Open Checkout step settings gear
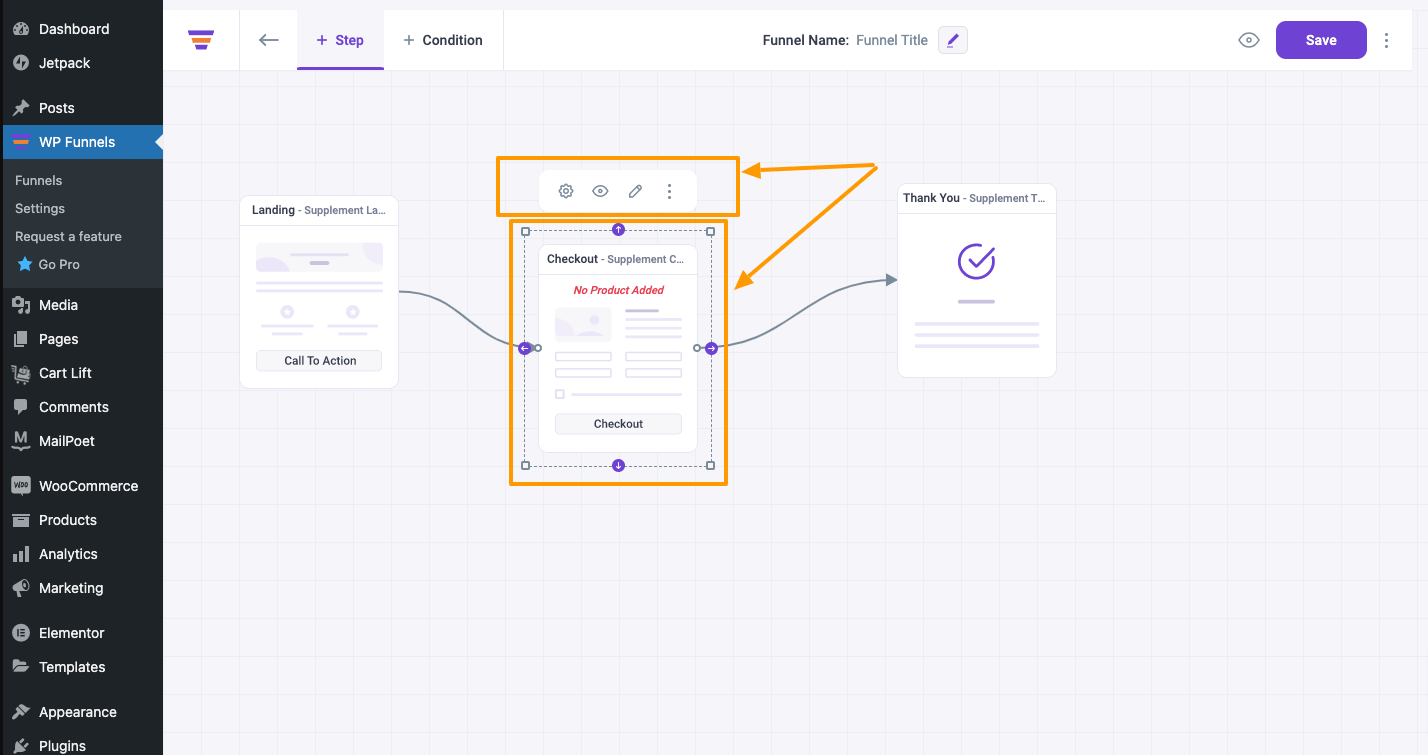Image resolution: width=1428 pixels, height=755 pixels. tap(566, 191)
